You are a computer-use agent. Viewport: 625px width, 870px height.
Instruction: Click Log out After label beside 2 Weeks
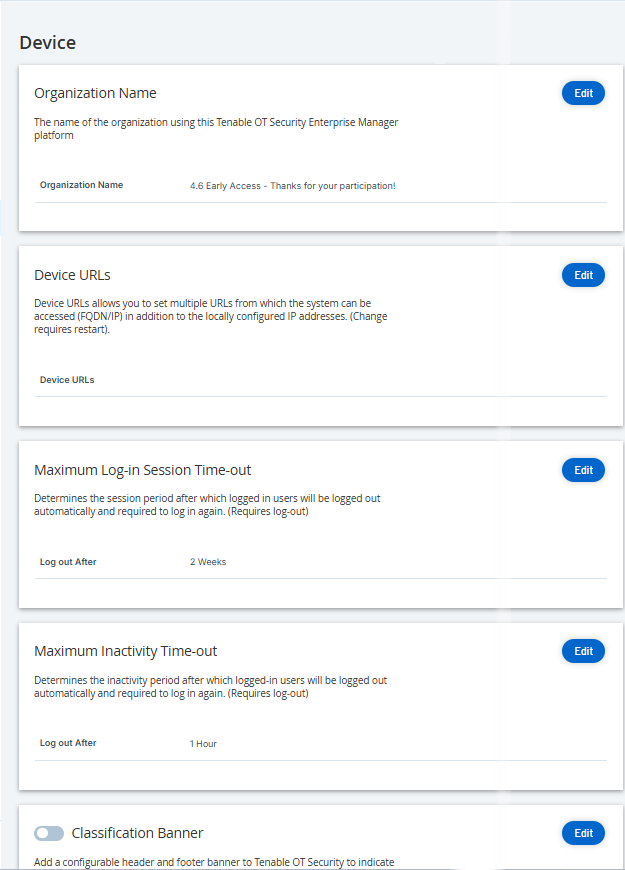click(x=68, y=562)
